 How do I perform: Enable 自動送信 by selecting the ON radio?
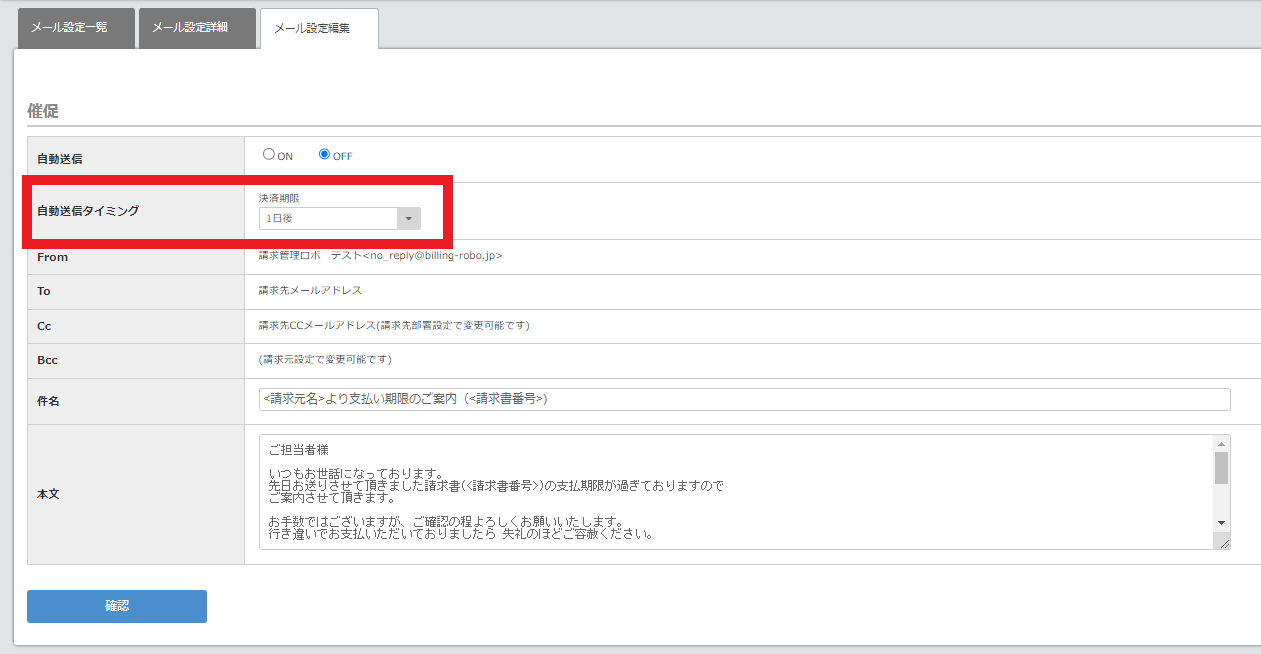click(269, 154)
